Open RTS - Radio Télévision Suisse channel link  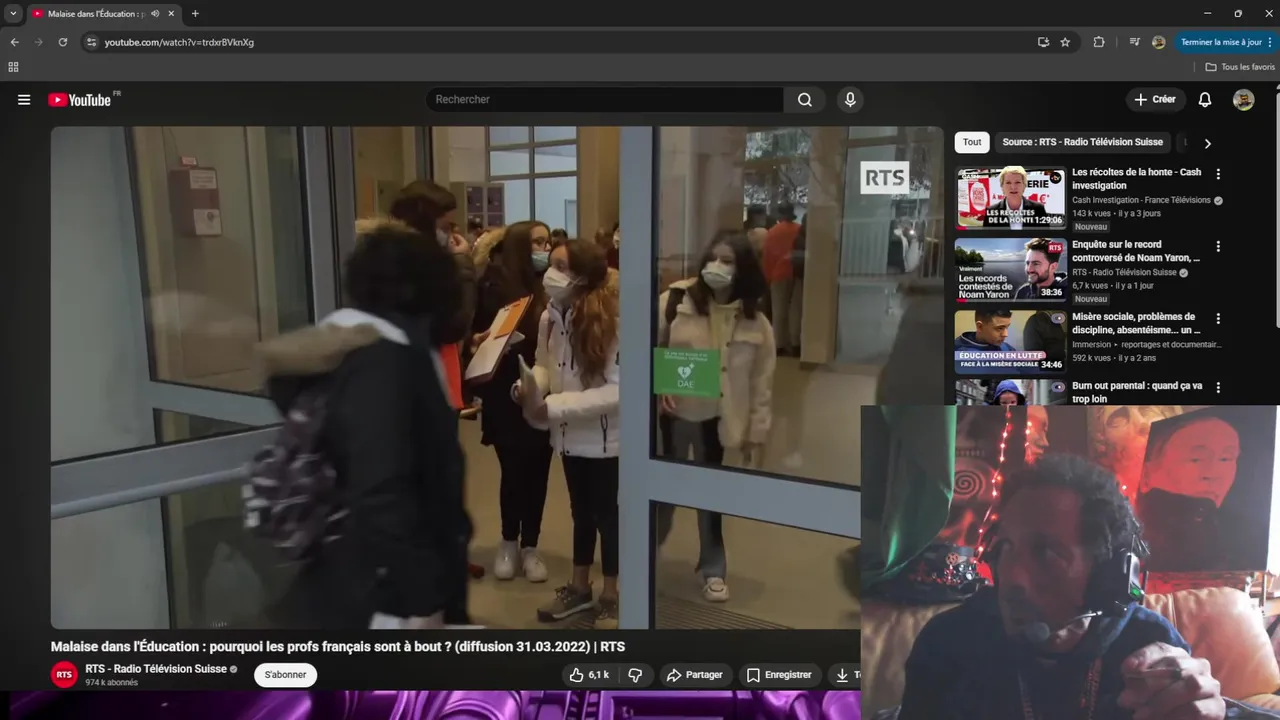[156, 669]
